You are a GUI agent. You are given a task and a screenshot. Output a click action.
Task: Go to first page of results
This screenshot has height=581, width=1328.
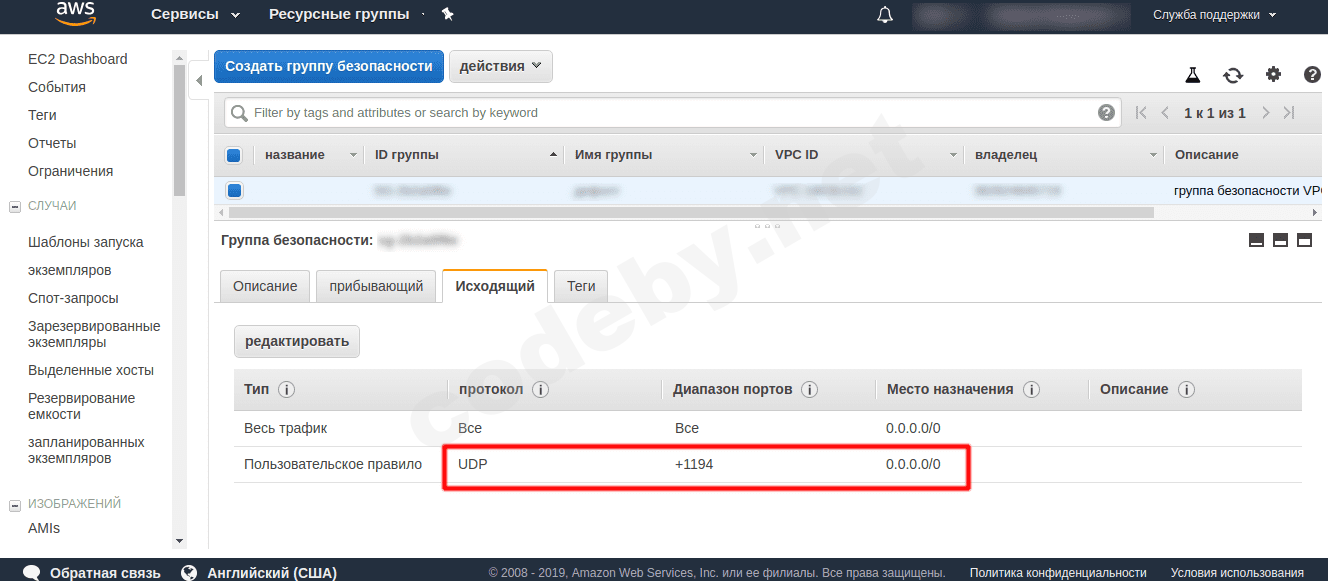click(1141, 113)
